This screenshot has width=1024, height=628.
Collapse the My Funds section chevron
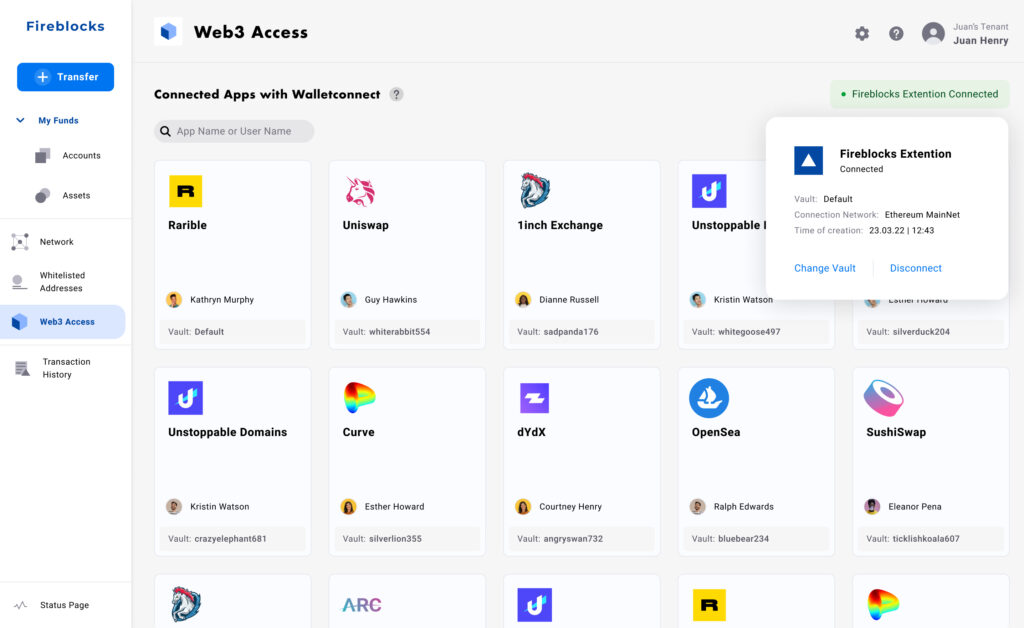(x=20, y=120)
